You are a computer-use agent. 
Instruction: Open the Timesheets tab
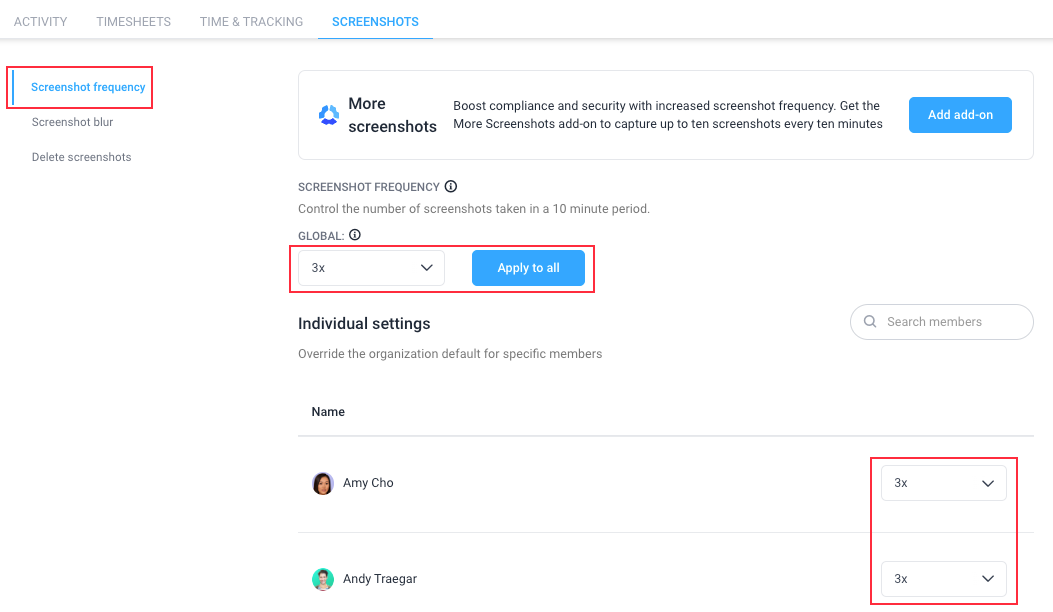134,21
